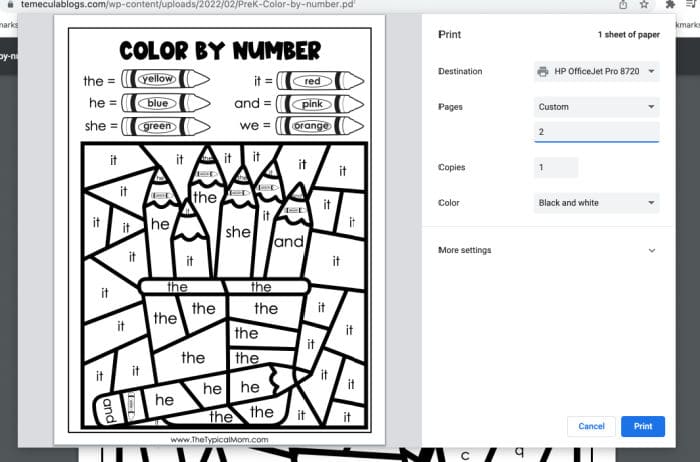Open the Pages Custom dropdown
Image resolution: width=700 pixels, height=462 pixels.
pos(596,107)
